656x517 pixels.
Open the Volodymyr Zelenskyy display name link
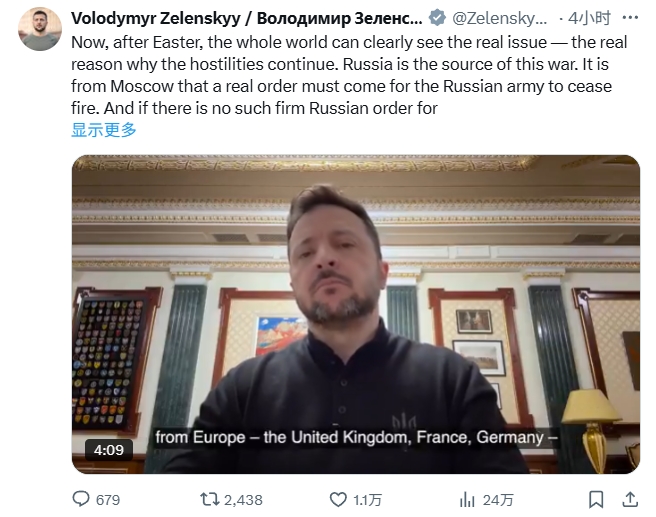tap(246, 18)
